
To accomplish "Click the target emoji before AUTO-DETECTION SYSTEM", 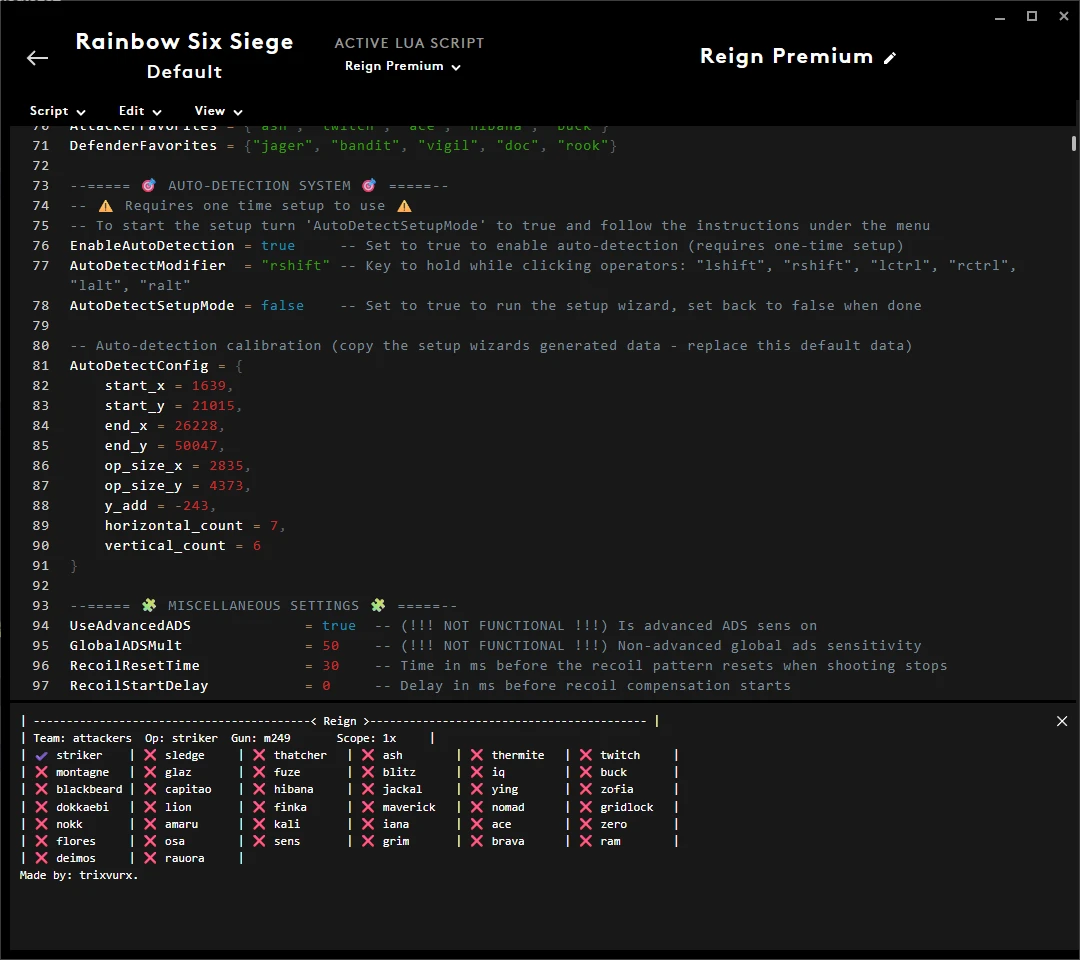I will point(149,186).
